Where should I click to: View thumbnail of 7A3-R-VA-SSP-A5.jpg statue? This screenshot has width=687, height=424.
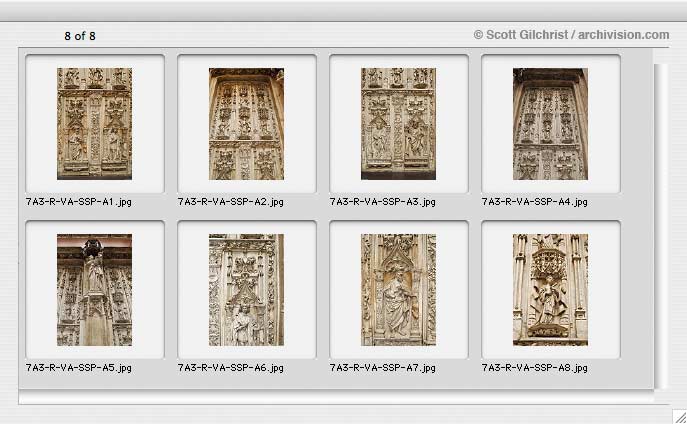click(x=94, y=290)
